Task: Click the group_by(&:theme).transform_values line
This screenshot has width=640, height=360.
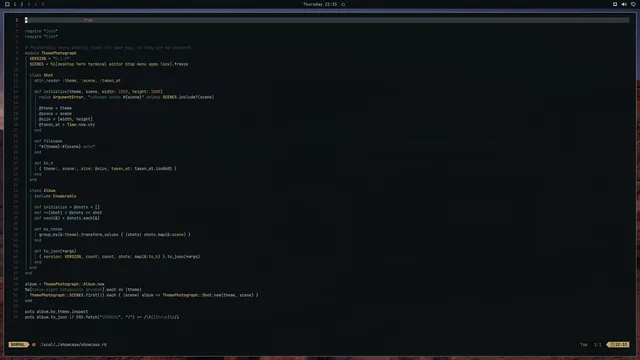Action: [x=115, y=235]
